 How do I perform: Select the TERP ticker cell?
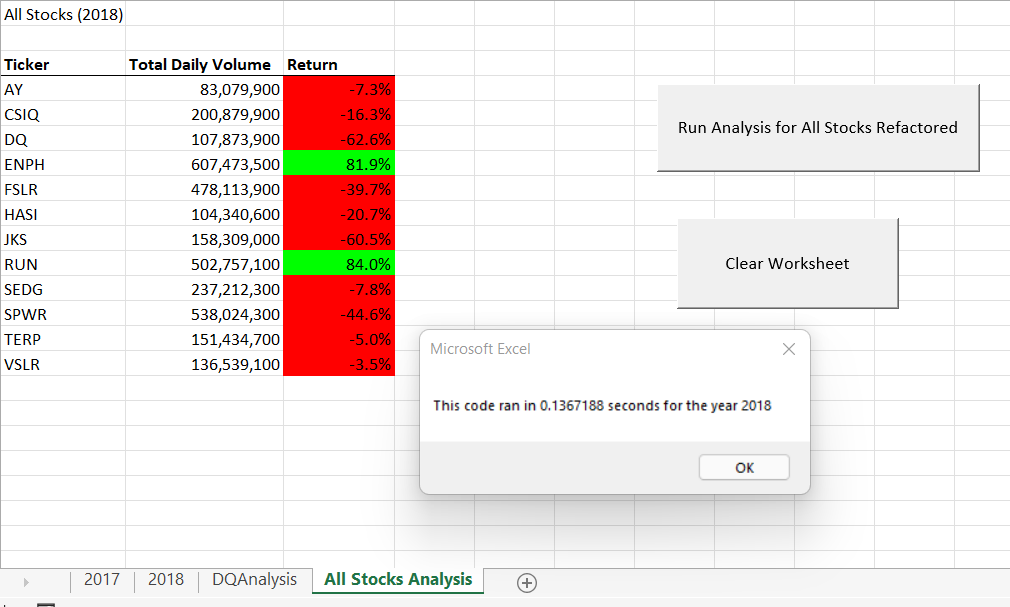click(63, 340)
